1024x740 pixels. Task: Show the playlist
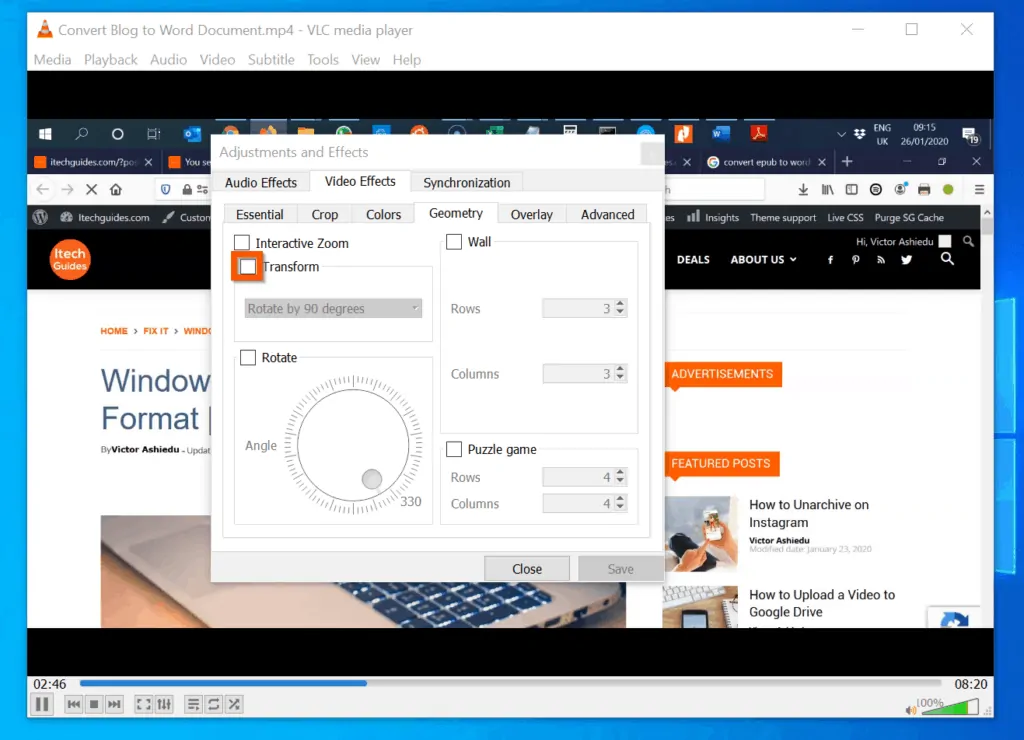click(x=193, y=704)
